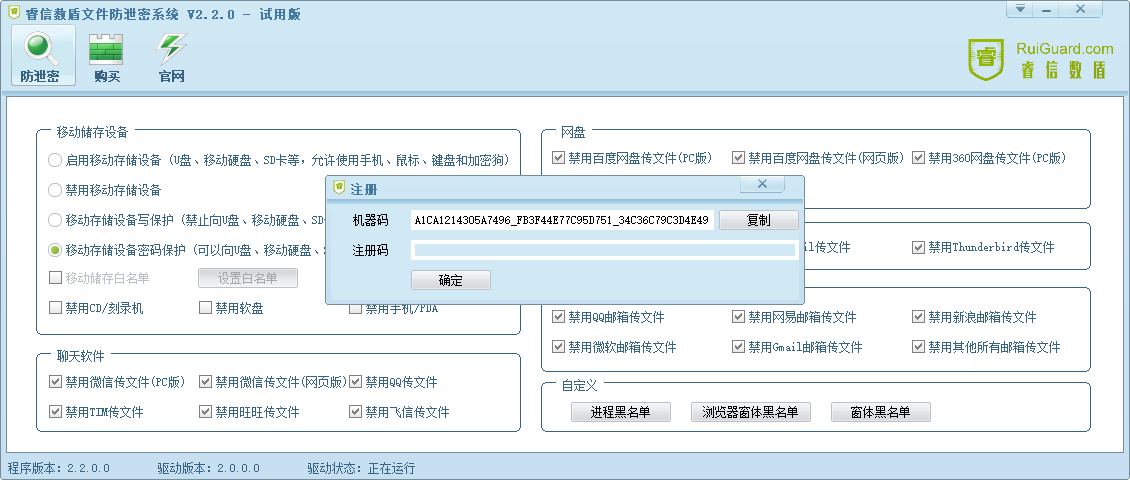The image size is (1130, 480).
Task: Toggle 禁用Thunderbird传文件 checkbox
Action: 918,247
